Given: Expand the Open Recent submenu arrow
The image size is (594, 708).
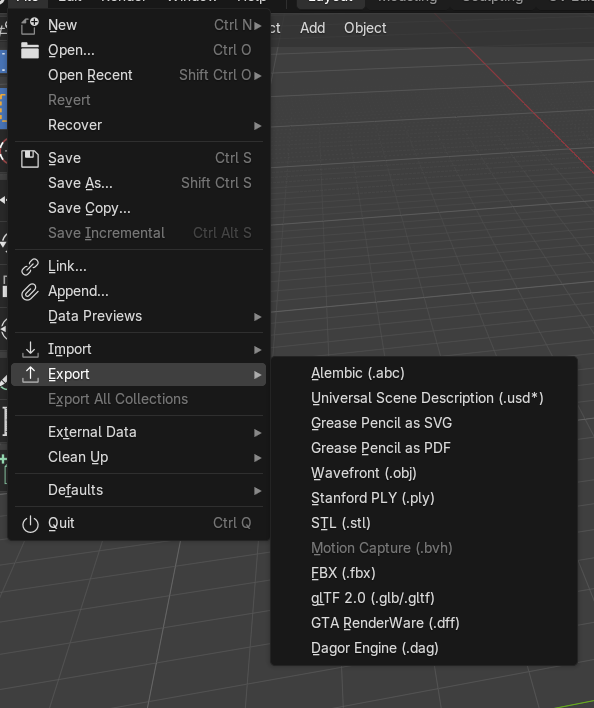Looking at the screenshot, I should pos(257,76).
